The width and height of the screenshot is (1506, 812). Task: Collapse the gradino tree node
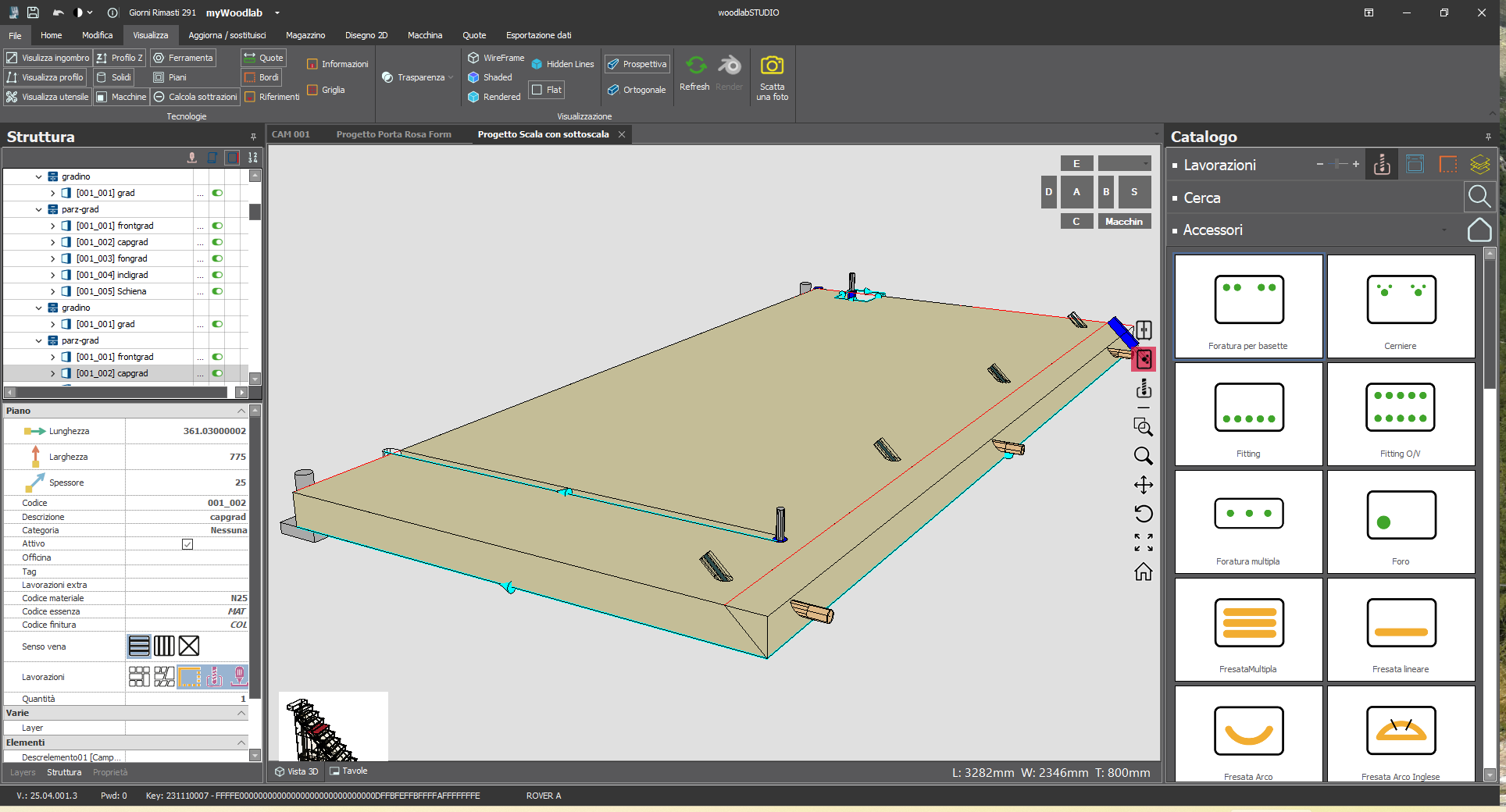click(x=37, y=176)
